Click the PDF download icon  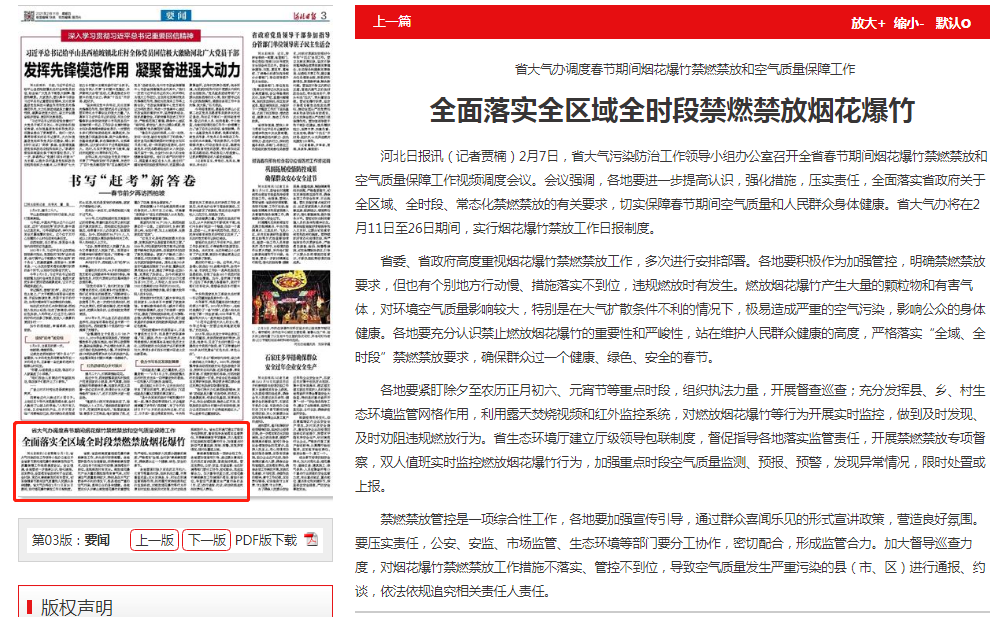[x=311, y=540]
